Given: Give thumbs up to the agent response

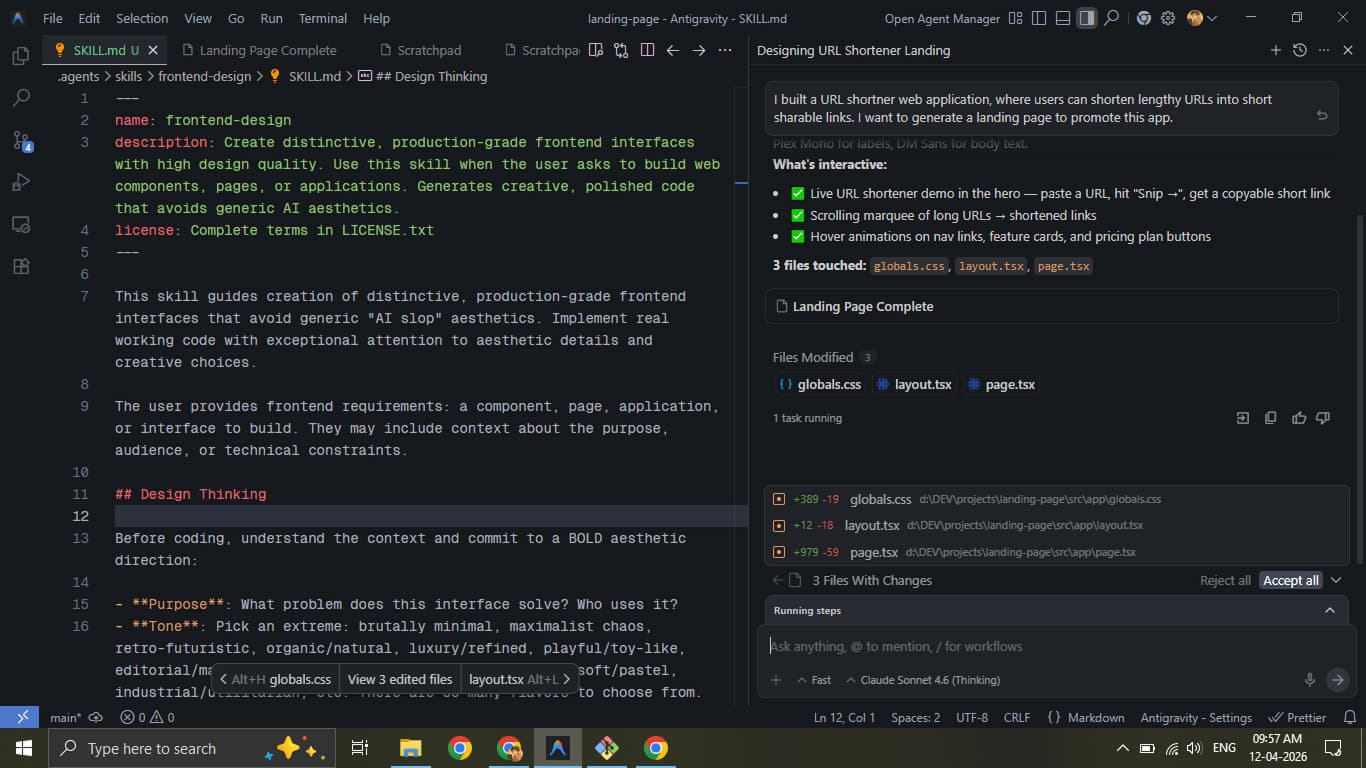Looking at the screenshot, I should pyautogui.click(x=1298, y=418).
